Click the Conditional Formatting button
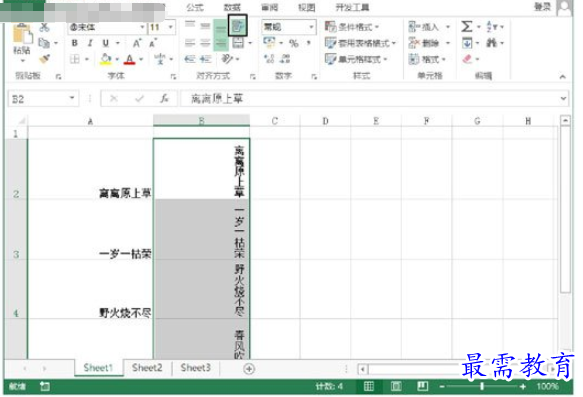The width and height of the screenshot is (583, 397). [x=351, y=27]
